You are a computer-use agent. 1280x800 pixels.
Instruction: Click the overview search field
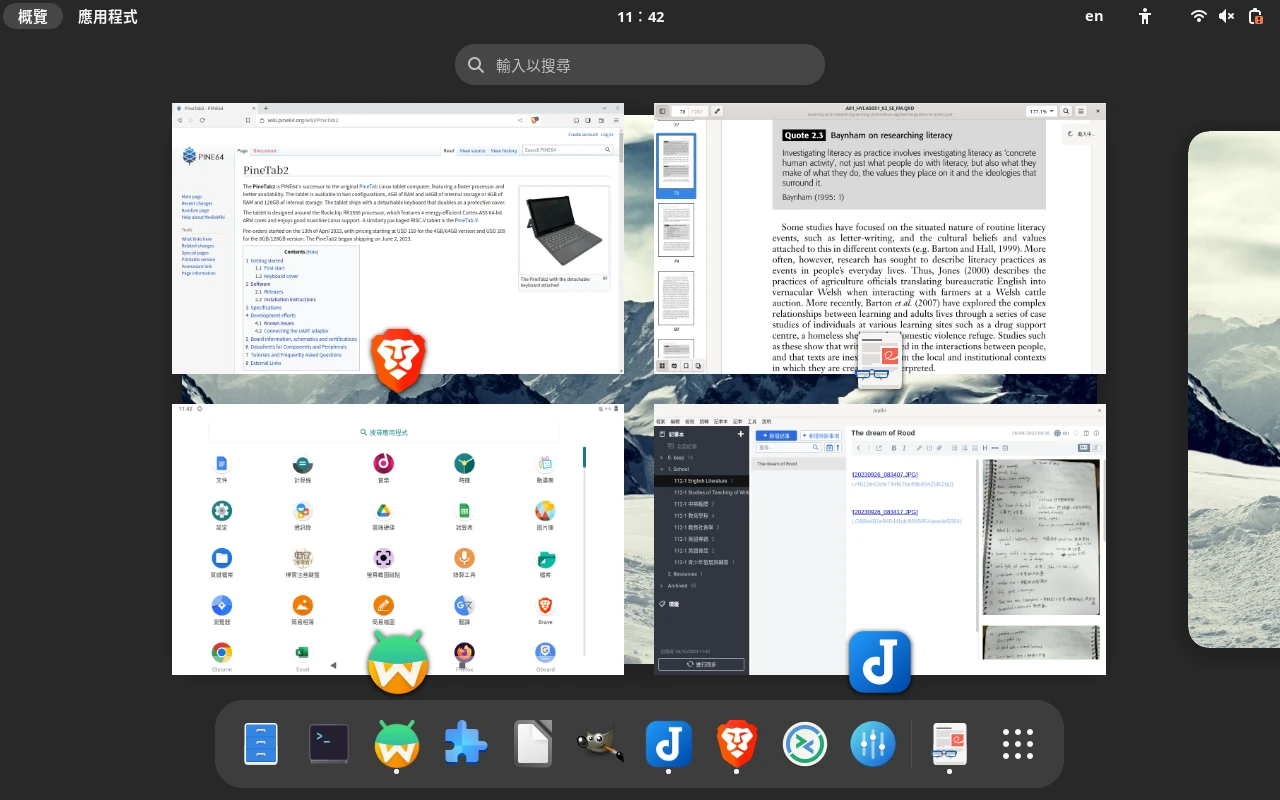(x=640, y=65)
